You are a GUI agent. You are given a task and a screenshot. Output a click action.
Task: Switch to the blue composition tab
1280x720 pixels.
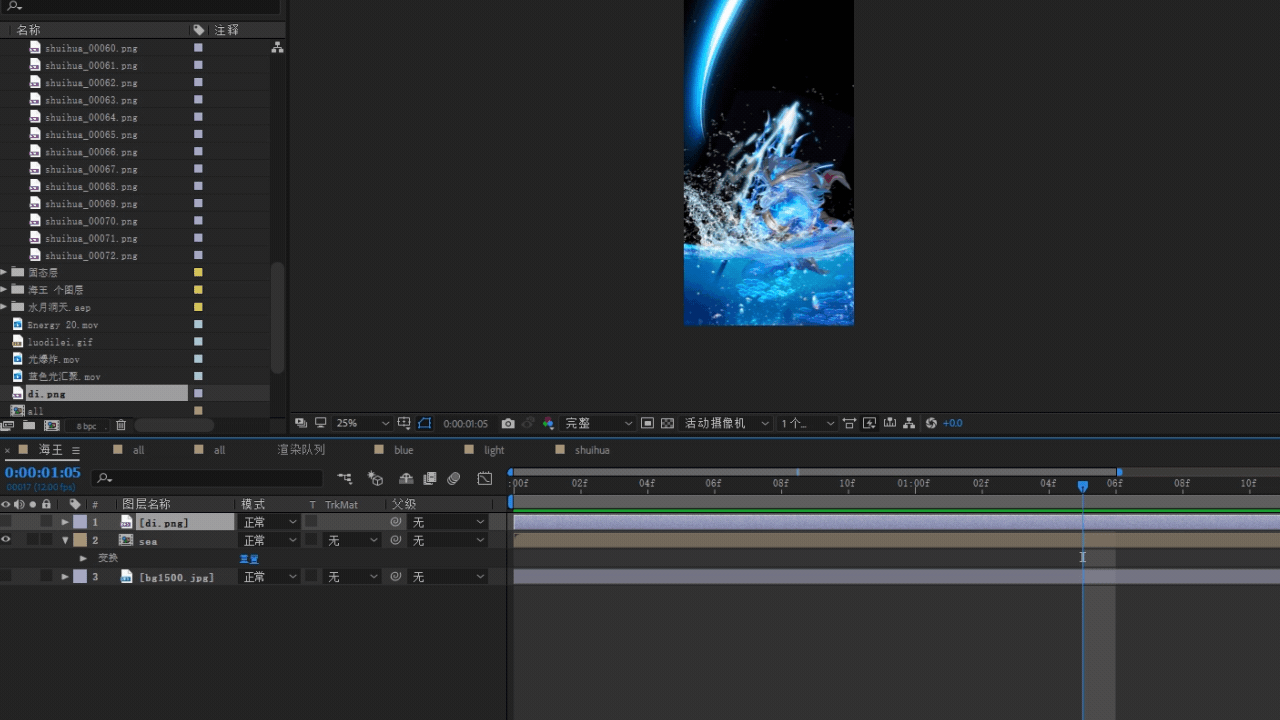tap(404, 450)
